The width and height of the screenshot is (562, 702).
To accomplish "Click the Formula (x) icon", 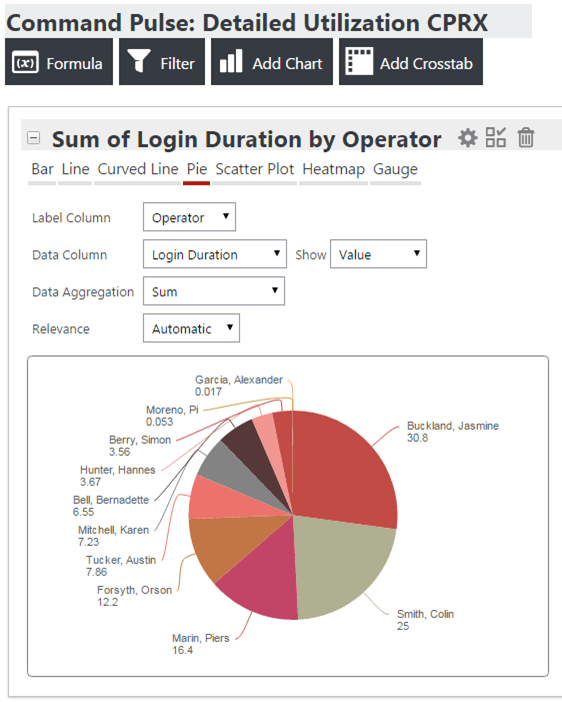I will click(26, 62).
